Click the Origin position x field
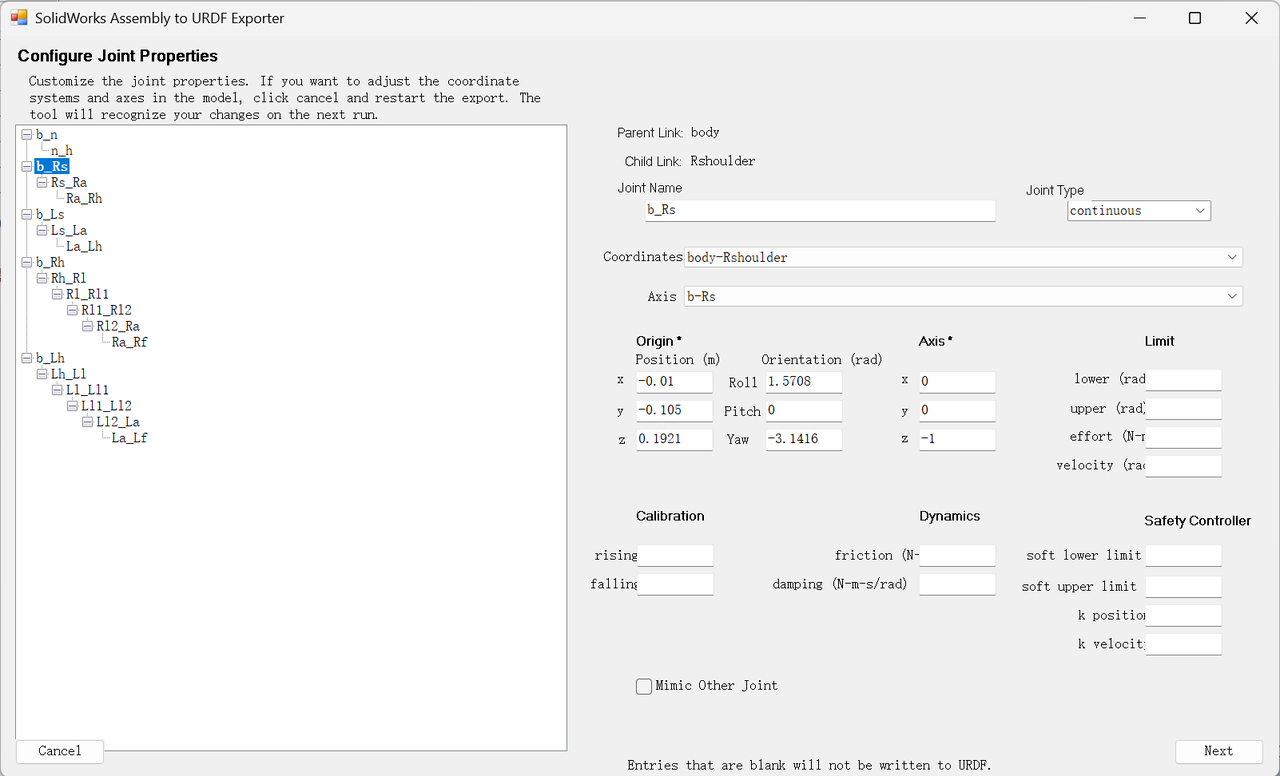This screenshot has height=776, width=1280. tap(674, 382)
